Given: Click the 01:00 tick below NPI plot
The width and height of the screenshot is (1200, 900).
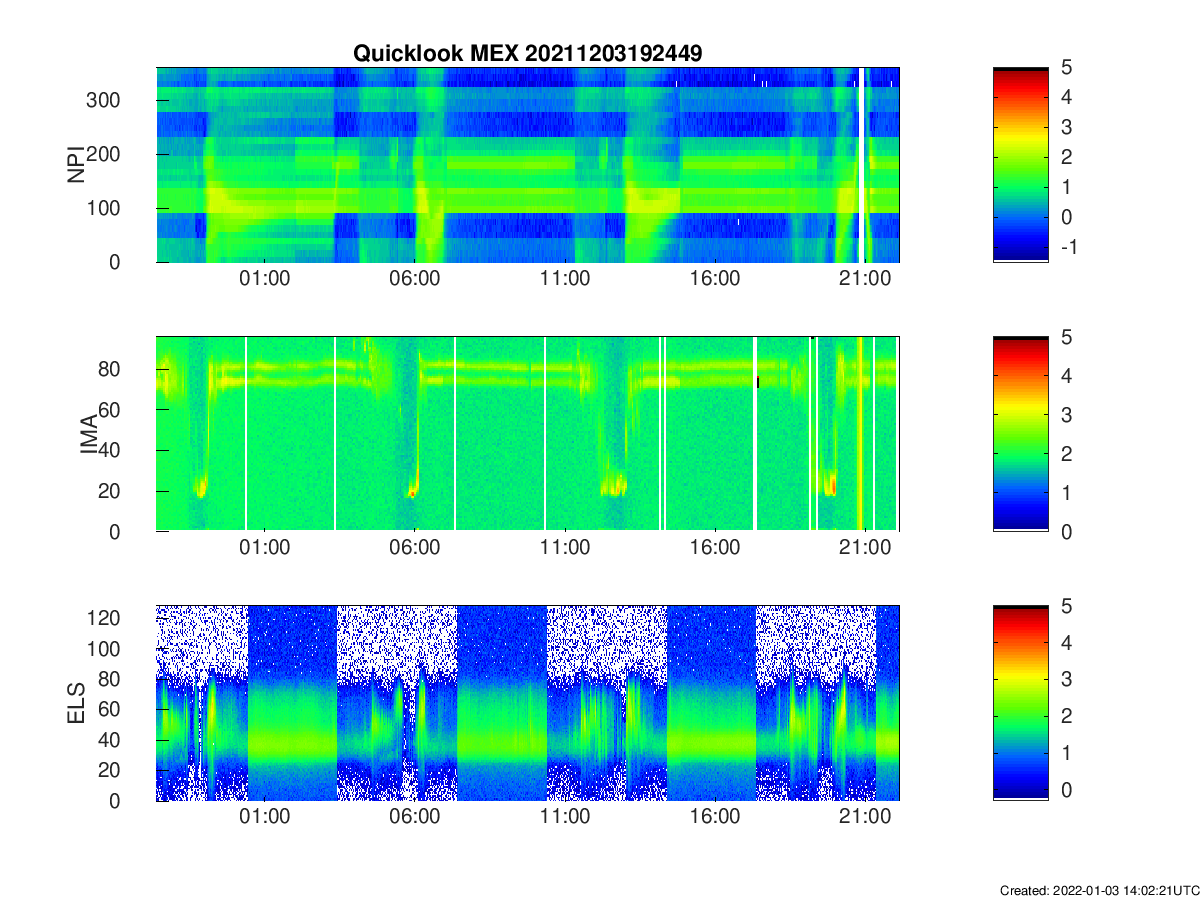Looking at the screenshot, I should point(265,279).
